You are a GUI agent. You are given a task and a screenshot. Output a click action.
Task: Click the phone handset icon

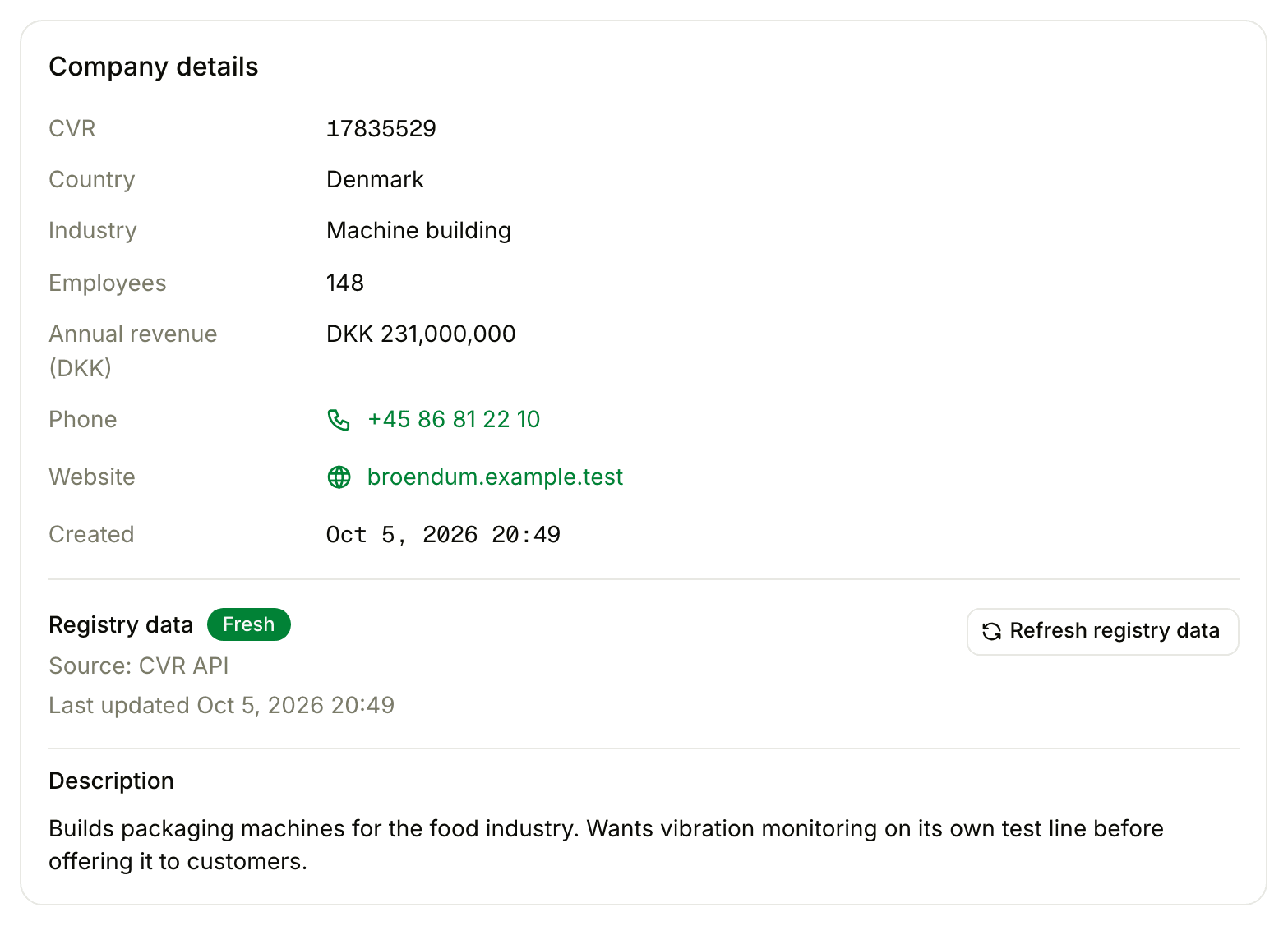[339, 420]
